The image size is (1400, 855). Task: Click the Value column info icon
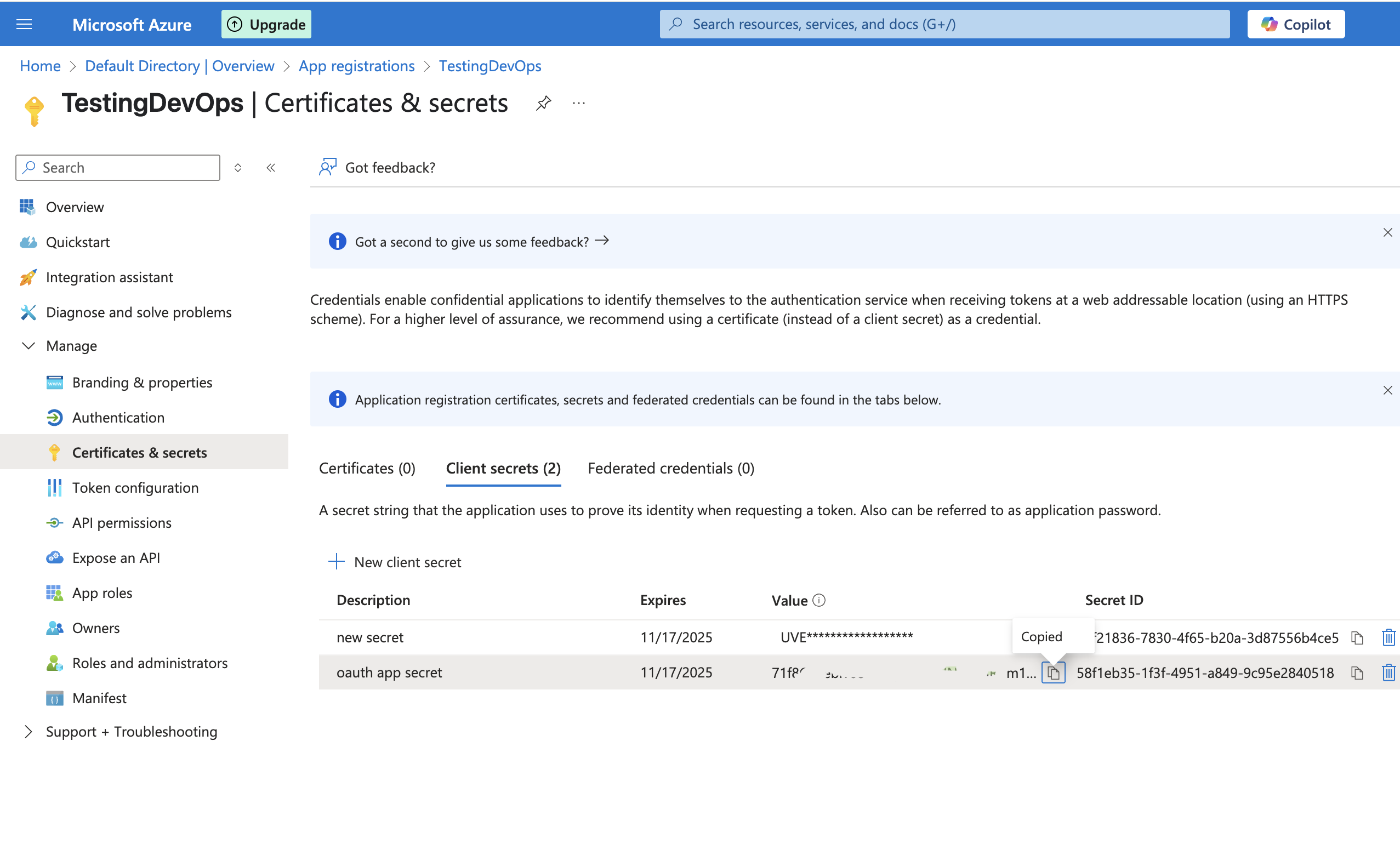point(819,601)
